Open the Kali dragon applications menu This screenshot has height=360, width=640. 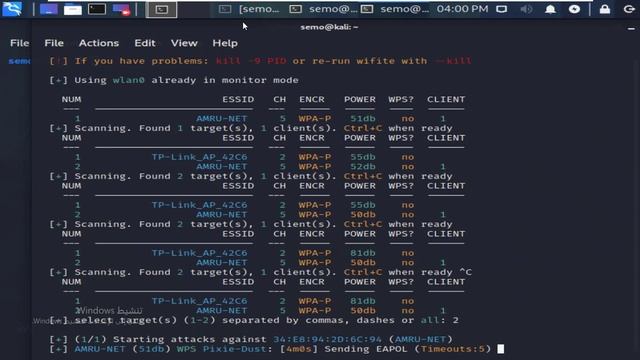click(12, 9)
